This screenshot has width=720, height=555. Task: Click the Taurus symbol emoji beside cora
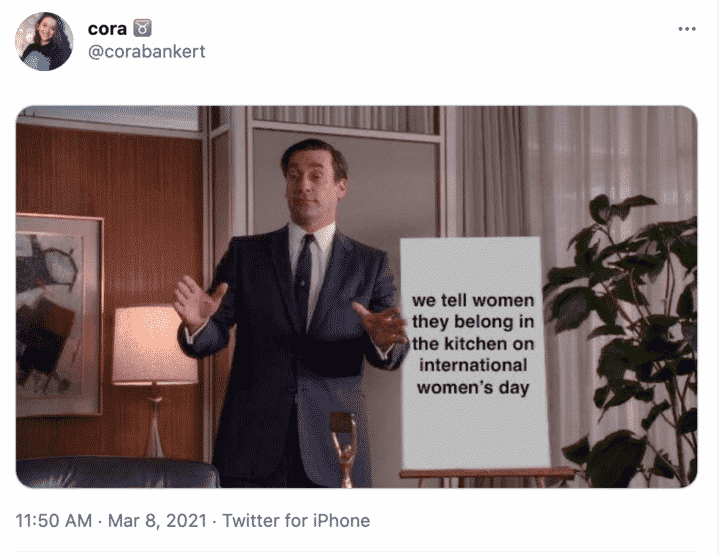(142, 28)
